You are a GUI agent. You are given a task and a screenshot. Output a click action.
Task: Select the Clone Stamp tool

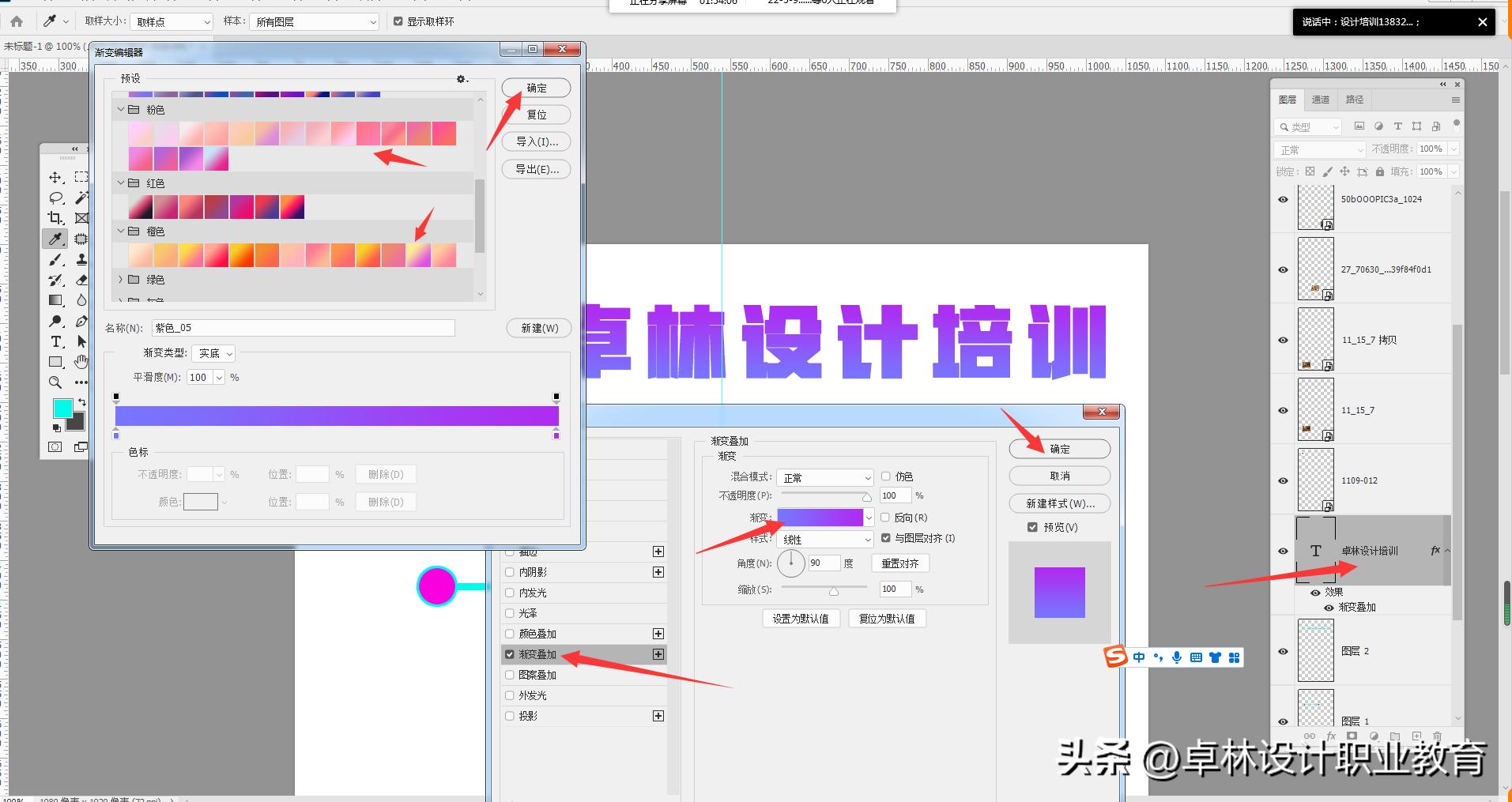(81, 259)
